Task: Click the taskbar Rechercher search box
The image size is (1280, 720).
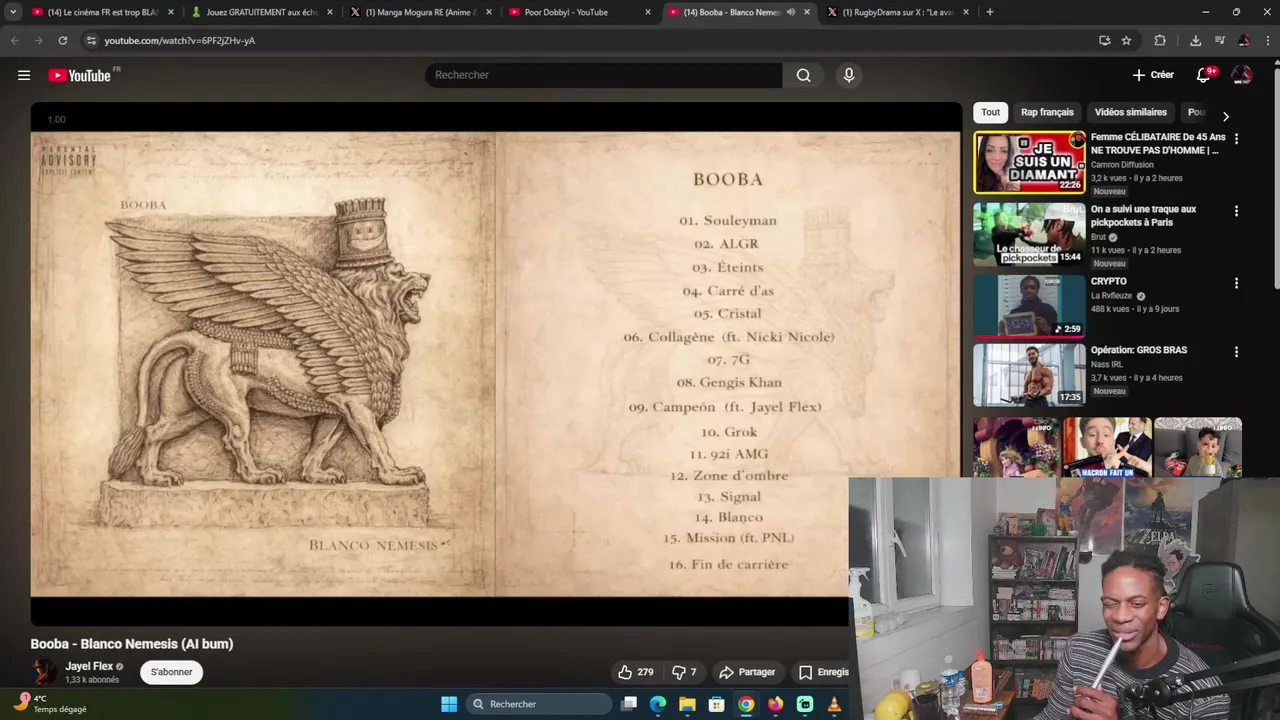Action: (x=540, y=704)
